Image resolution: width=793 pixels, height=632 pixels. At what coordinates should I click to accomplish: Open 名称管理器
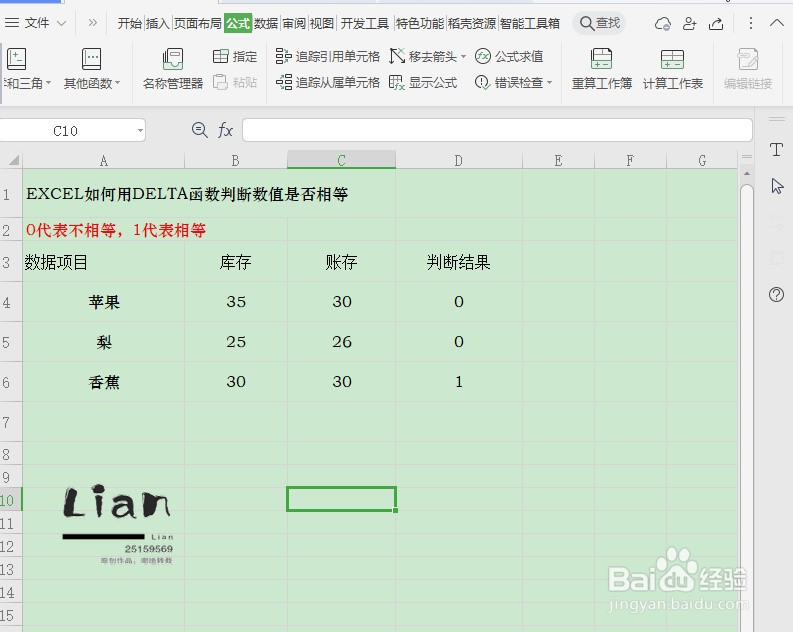(172, 69)
